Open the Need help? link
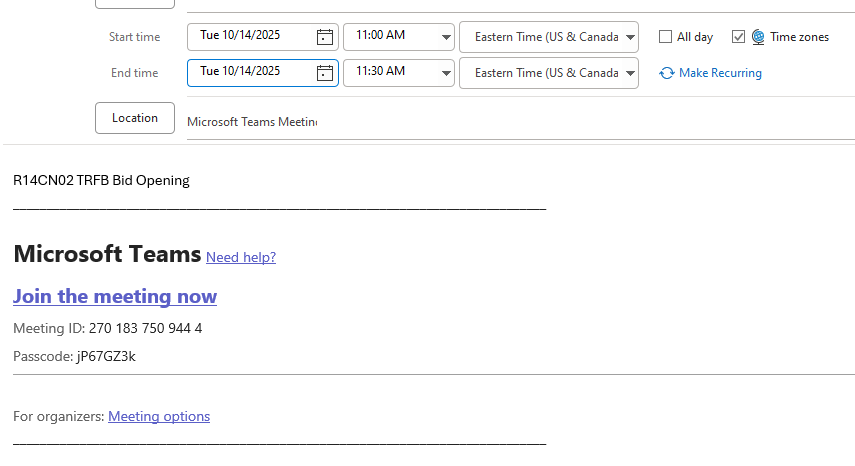Viewport: 855px width, 466px height. pyautogui.click(x=241, y=257)
